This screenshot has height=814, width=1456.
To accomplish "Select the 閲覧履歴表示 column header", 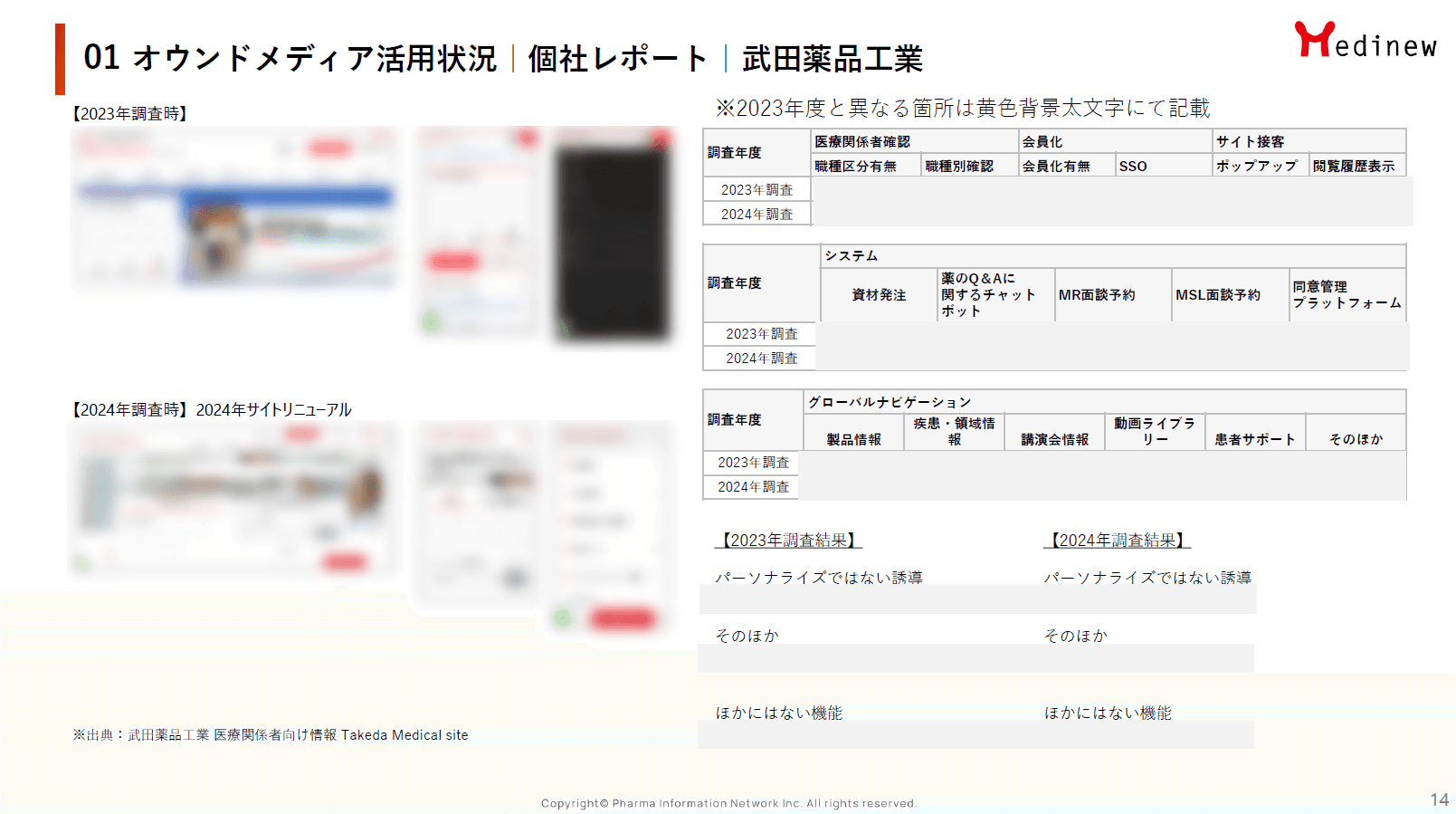I will click(x=1354, y=166).
